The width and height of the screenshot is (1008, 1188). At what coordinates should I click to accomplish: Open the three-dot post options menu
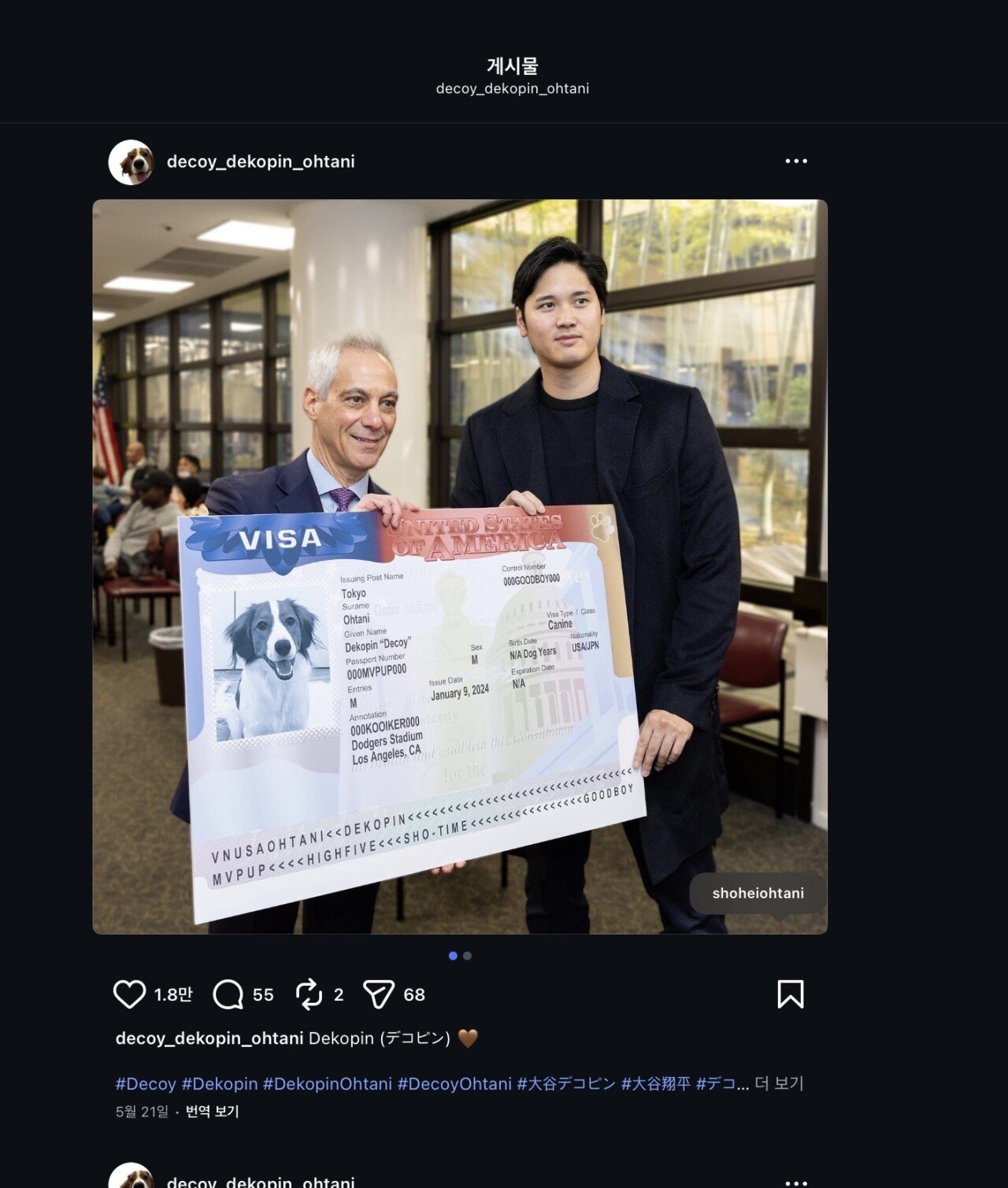[x=796, y=161]
